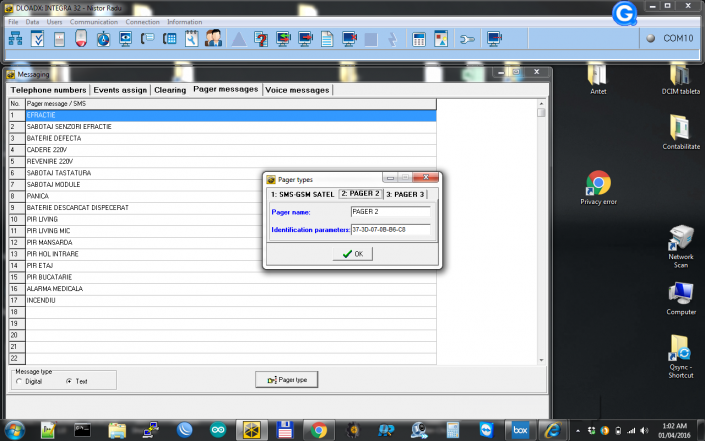Select message row BATERIE DEFECTA

point(231,138)
